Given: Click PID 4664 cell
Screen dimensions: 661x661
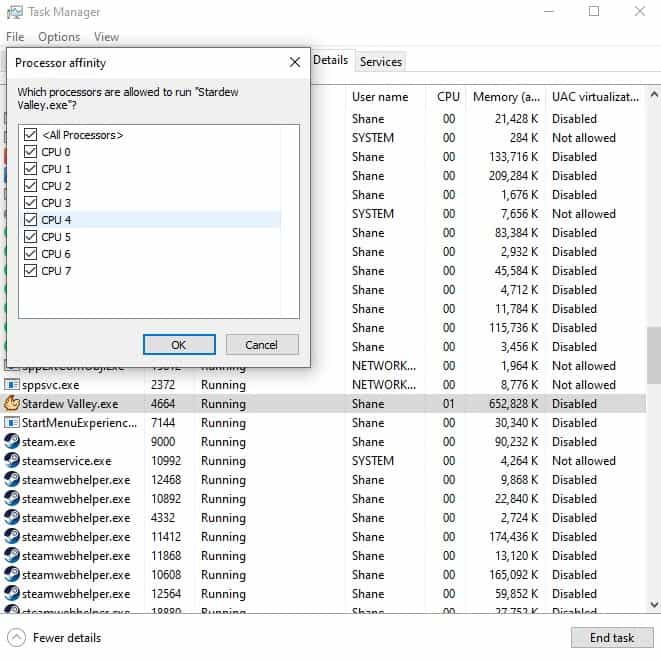Looking at the screenshot, I should point(163,403).
